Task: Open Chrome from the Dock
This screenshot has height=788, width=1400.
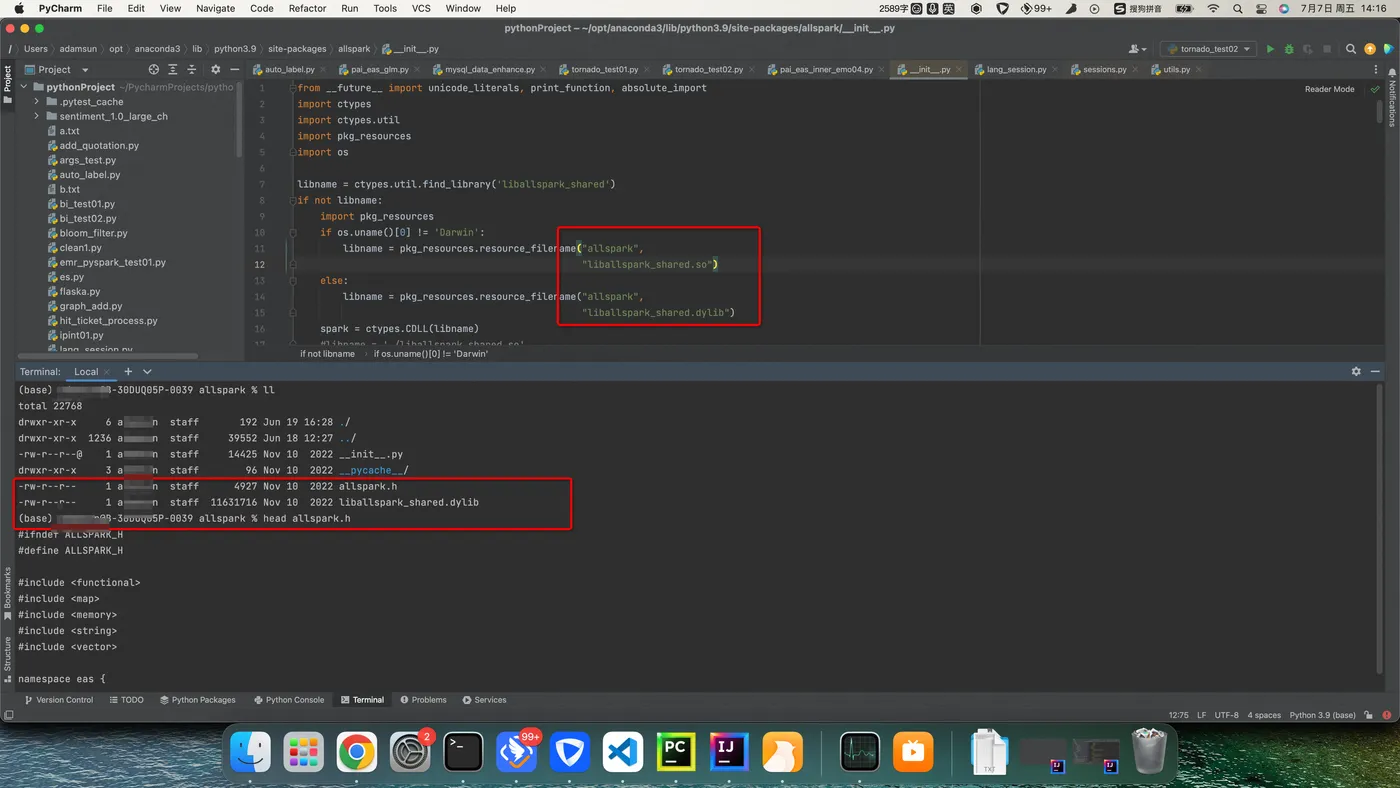Action: [357, 752]
